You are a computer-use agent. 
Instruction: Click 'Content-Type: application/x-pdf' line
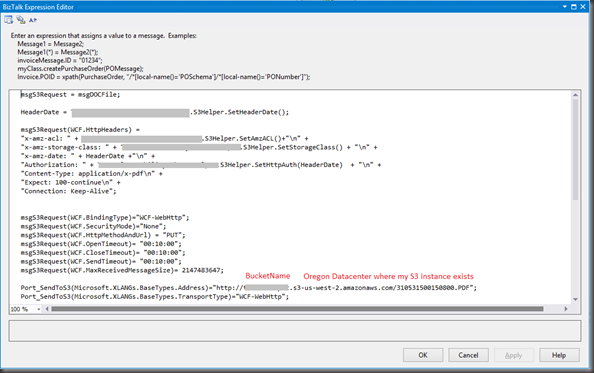point(91,173)
